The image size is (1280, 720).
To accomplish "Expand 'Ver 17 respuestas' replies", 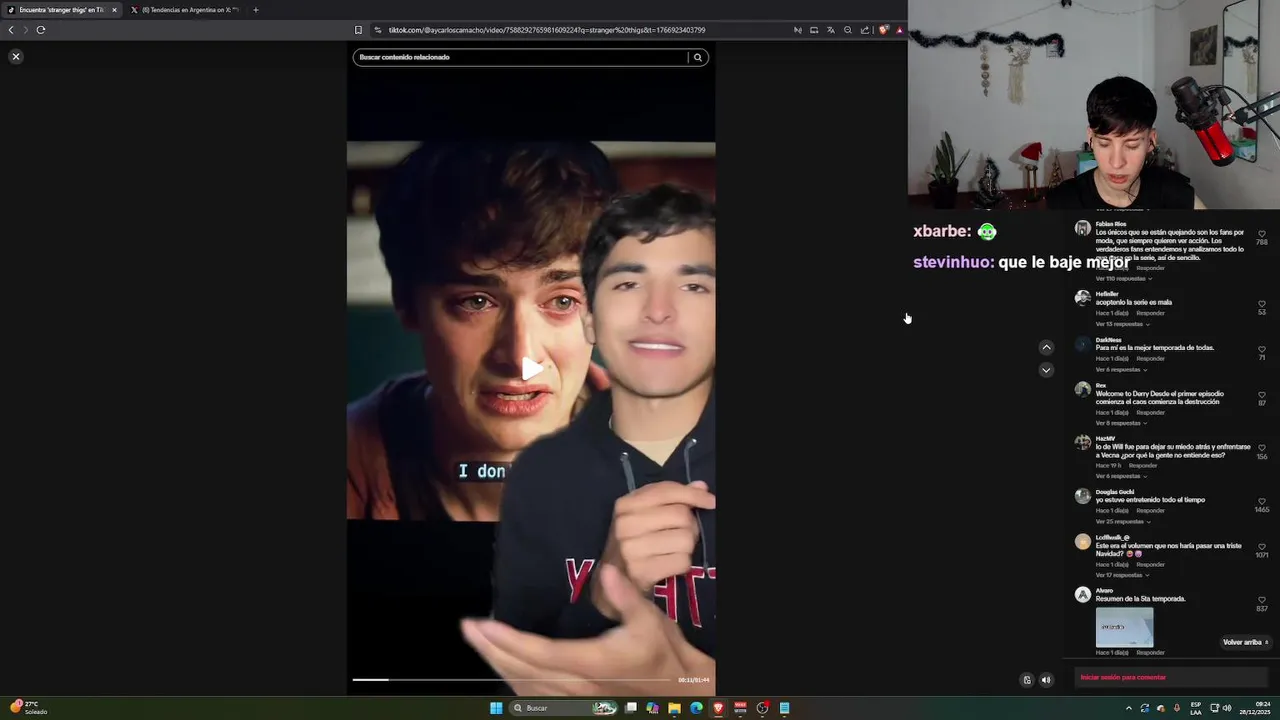I will point(1123,575).
